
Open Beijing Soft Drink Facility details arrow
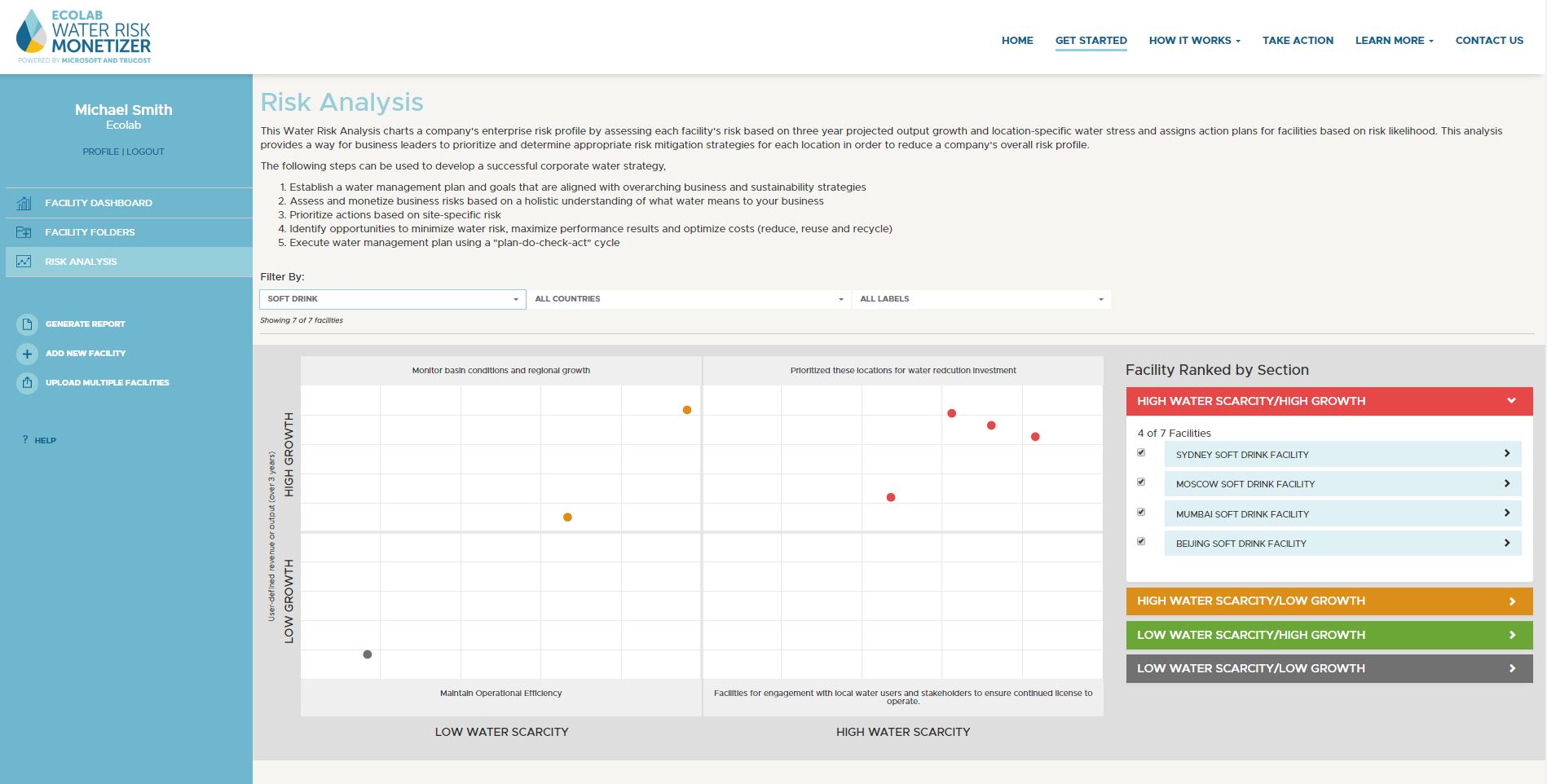(1507, 543)
